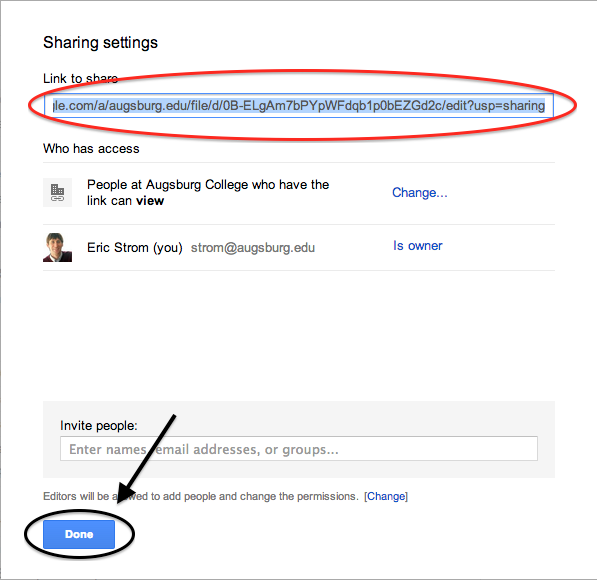Screen dimensions: 597x580
Task: Open Change... link for Augsburg College access
Action: coord(420,193)
